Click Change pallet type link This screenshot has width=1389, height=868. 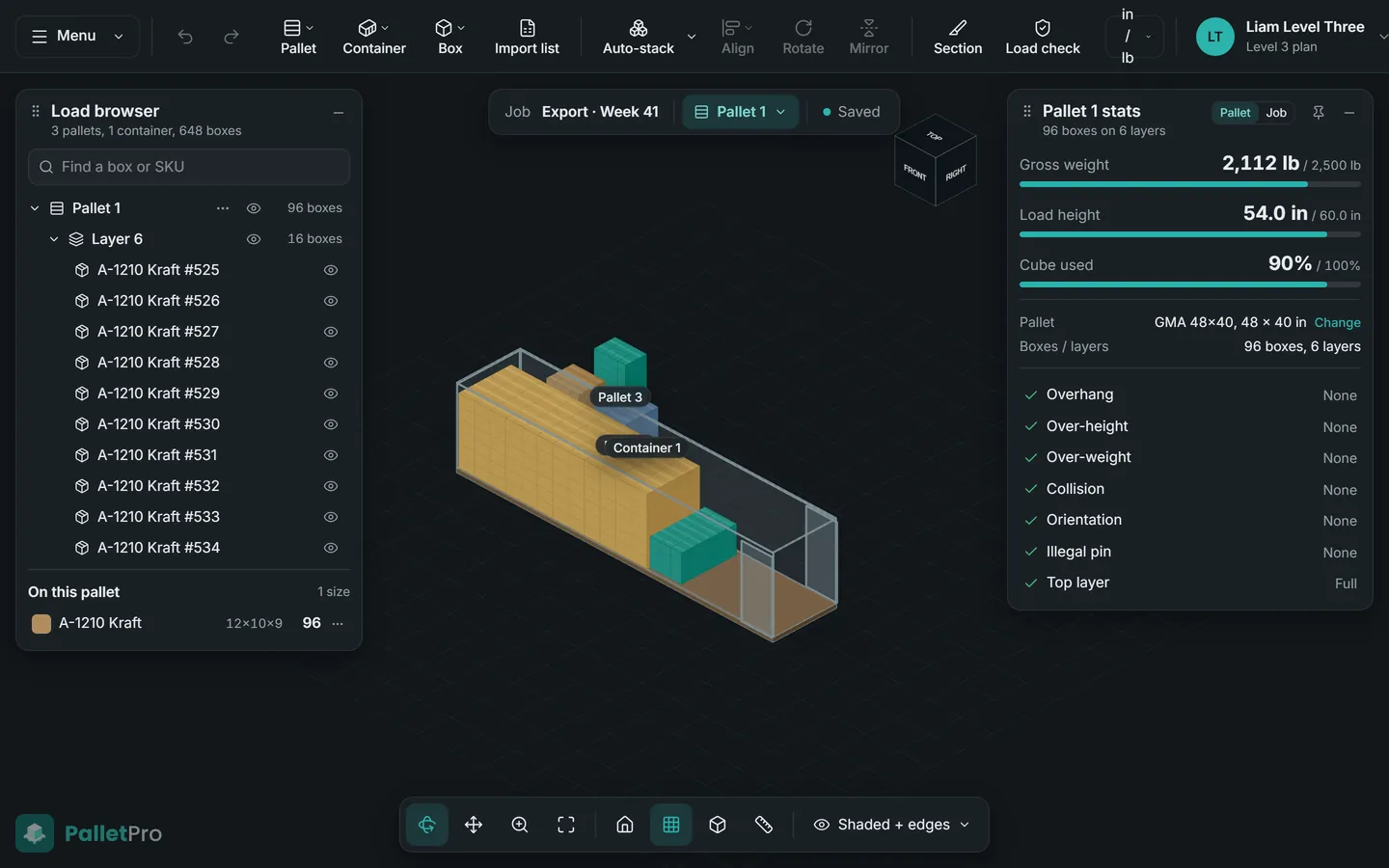pyautogui.click(x=1338, y=322)
